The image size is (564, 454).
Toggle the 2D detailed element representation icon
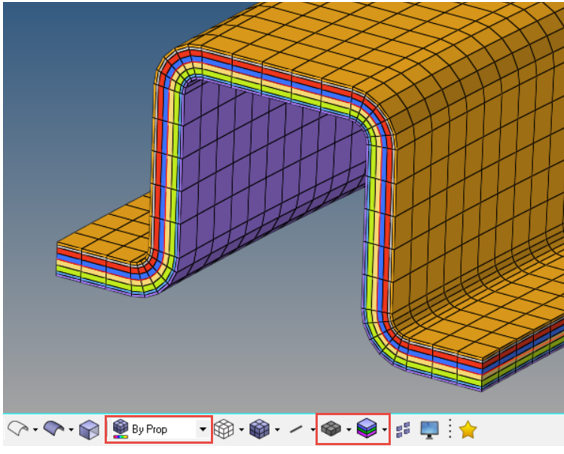pos(331,429)
